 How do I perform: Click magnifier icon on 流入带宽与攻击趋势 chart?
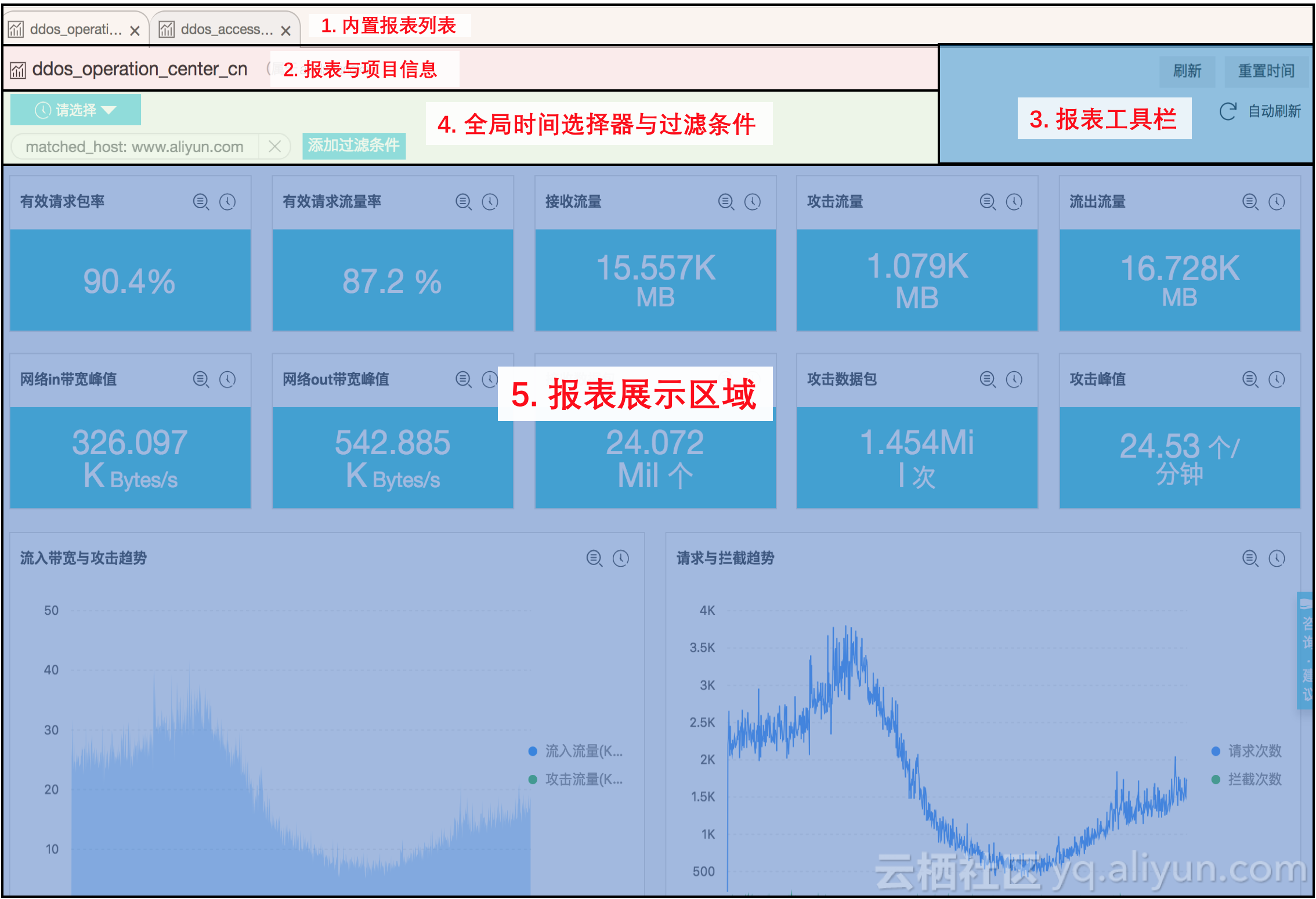[594, 558]
